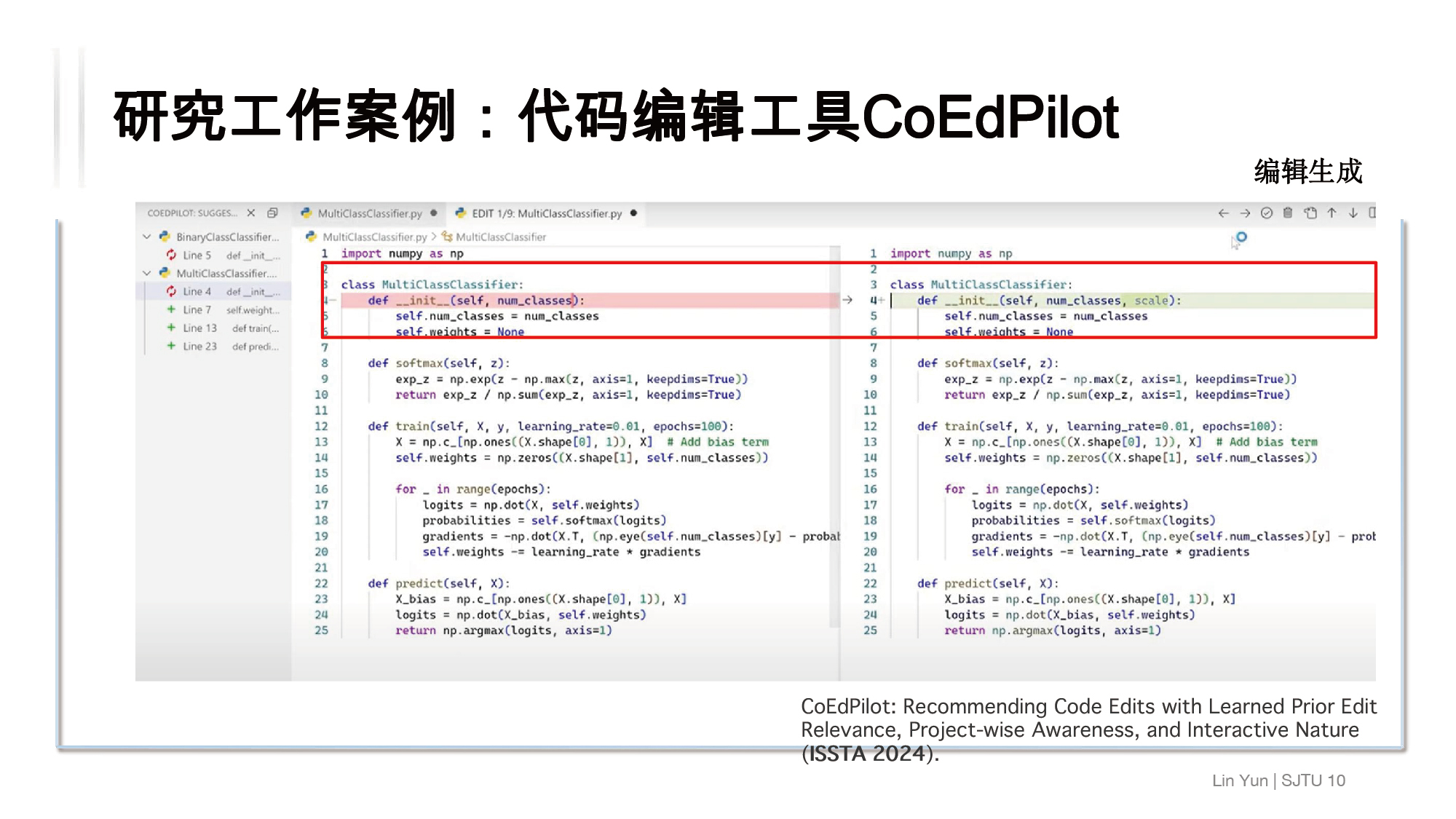Click the plus icon beside Line 23
Viewport: 1456px width, 819px height.
pyautogui.click(x=171, y=346)
